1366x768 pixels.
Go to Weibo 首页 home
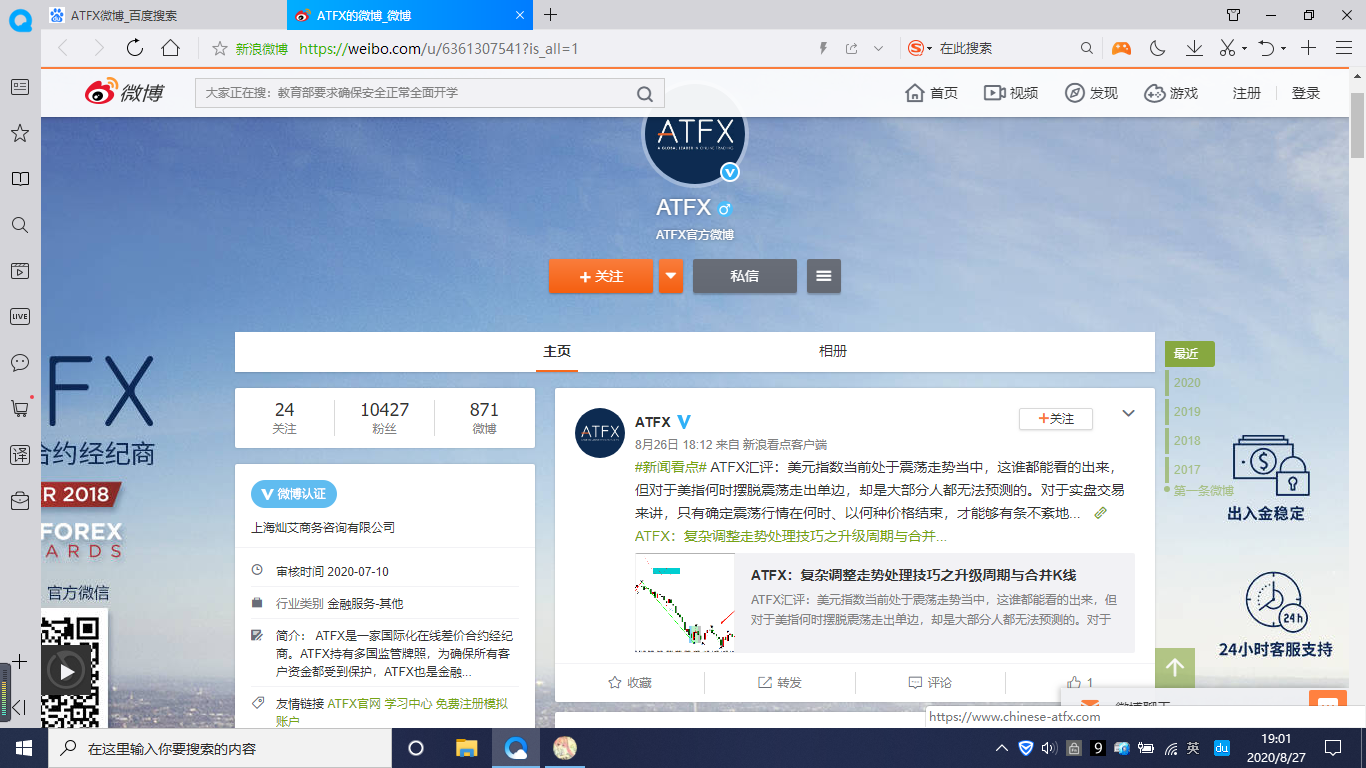coord(931,93)
